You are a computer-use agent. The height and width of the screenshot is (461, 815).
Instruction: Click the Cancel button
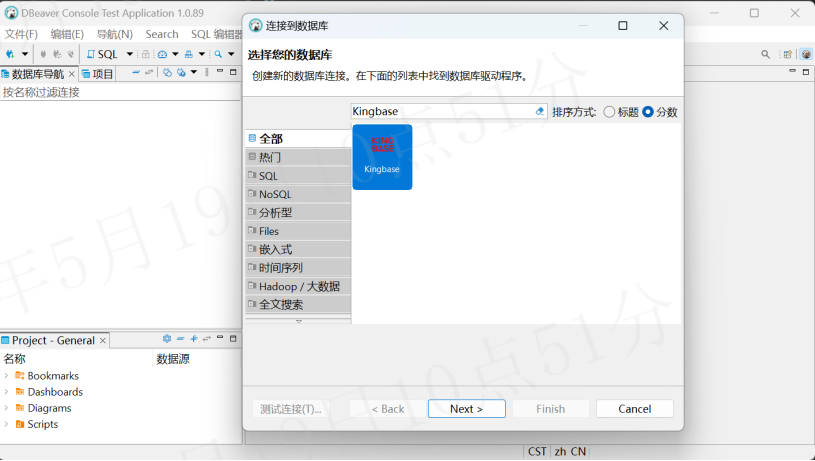(635, 409)
